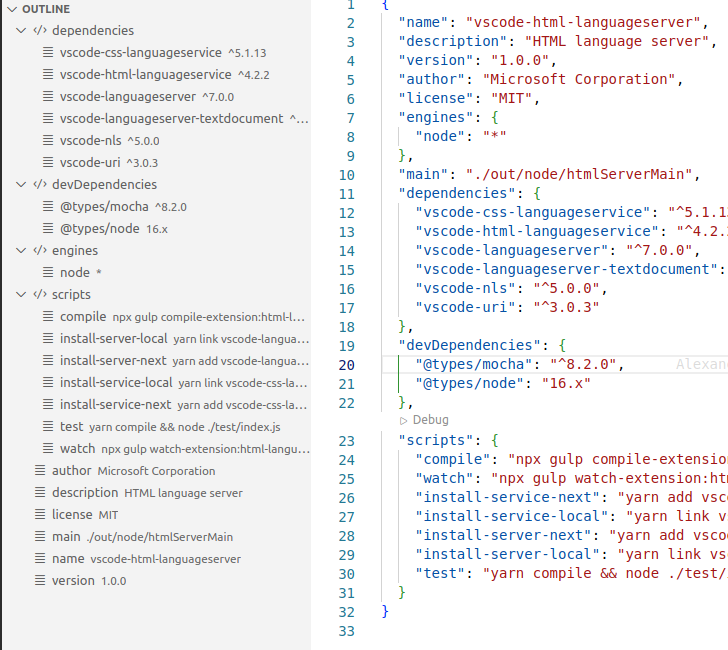Click the module icon beside dependencies
Screen dimensions: 728x650
tap(40, 31)
